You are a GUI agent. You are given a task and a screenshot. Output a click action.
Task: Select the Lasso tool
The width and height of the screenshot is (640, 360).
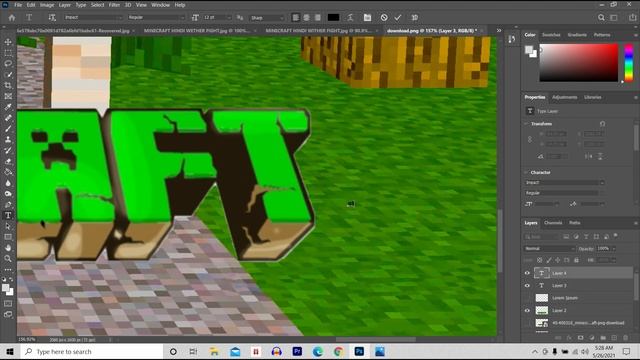[8, 64]
